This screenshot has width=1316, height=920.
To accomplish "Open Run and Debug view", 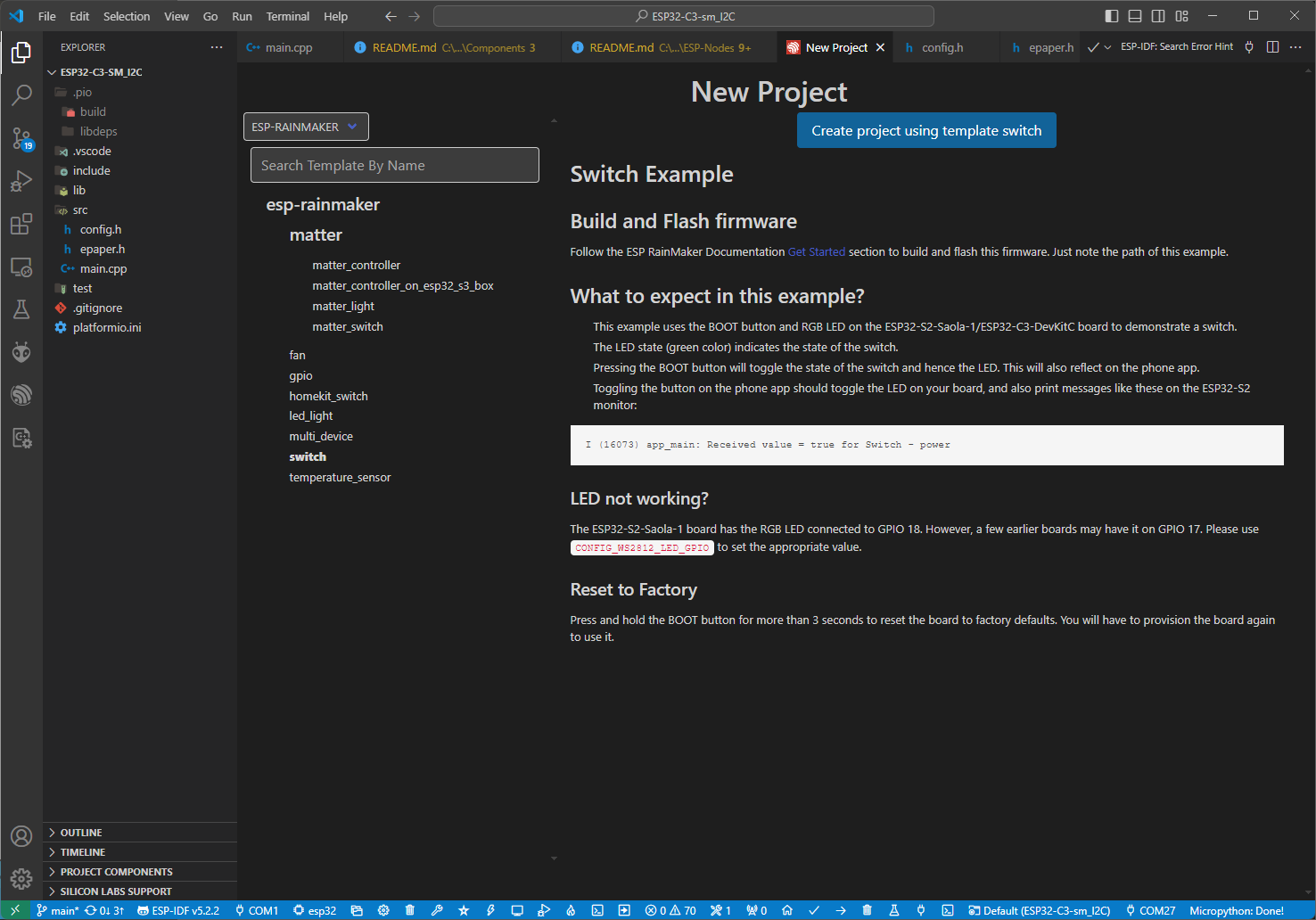I will 21,181.
